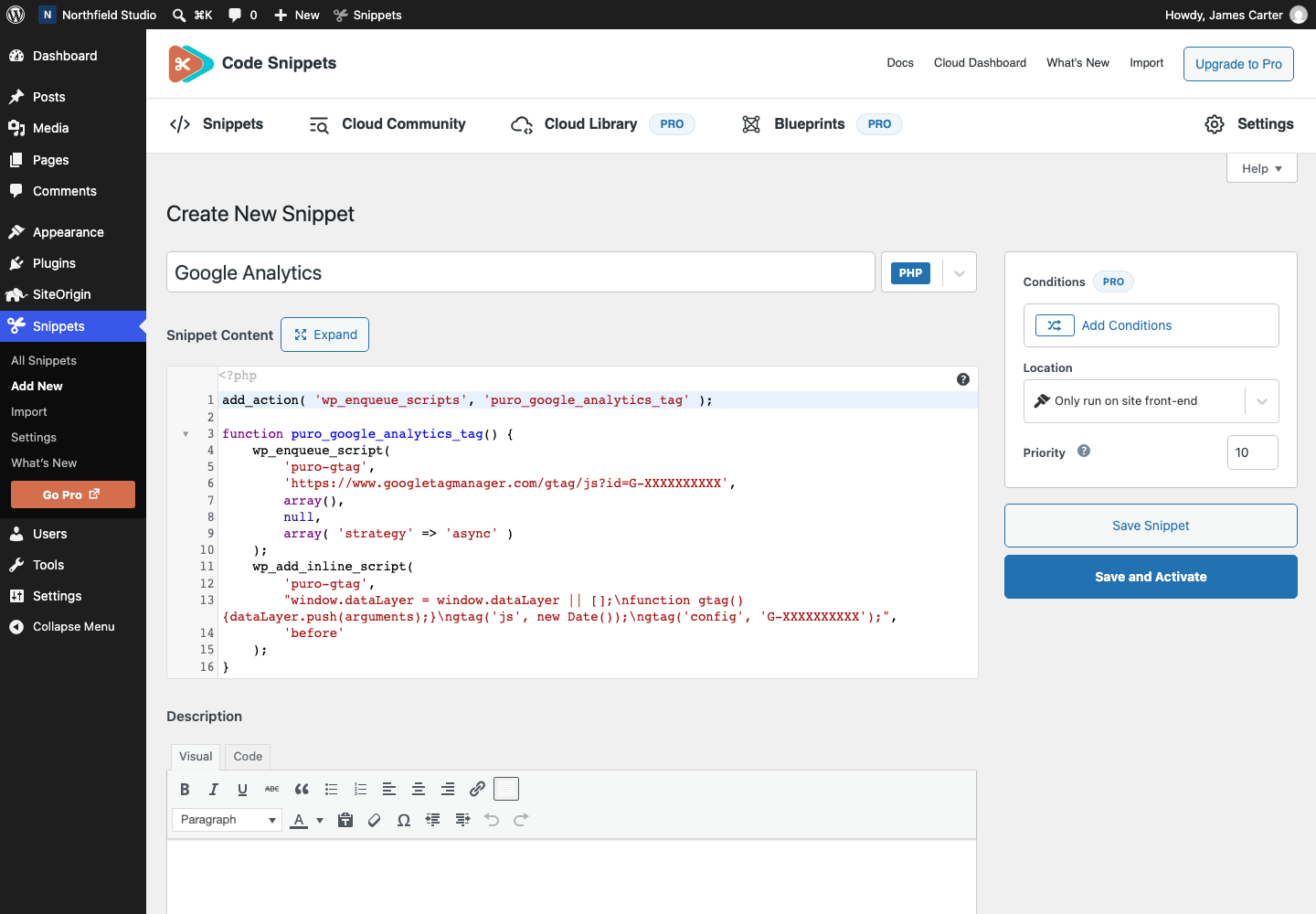1316x914 pixels.
Task: Open the text color picker arrow
Action: 320,820
